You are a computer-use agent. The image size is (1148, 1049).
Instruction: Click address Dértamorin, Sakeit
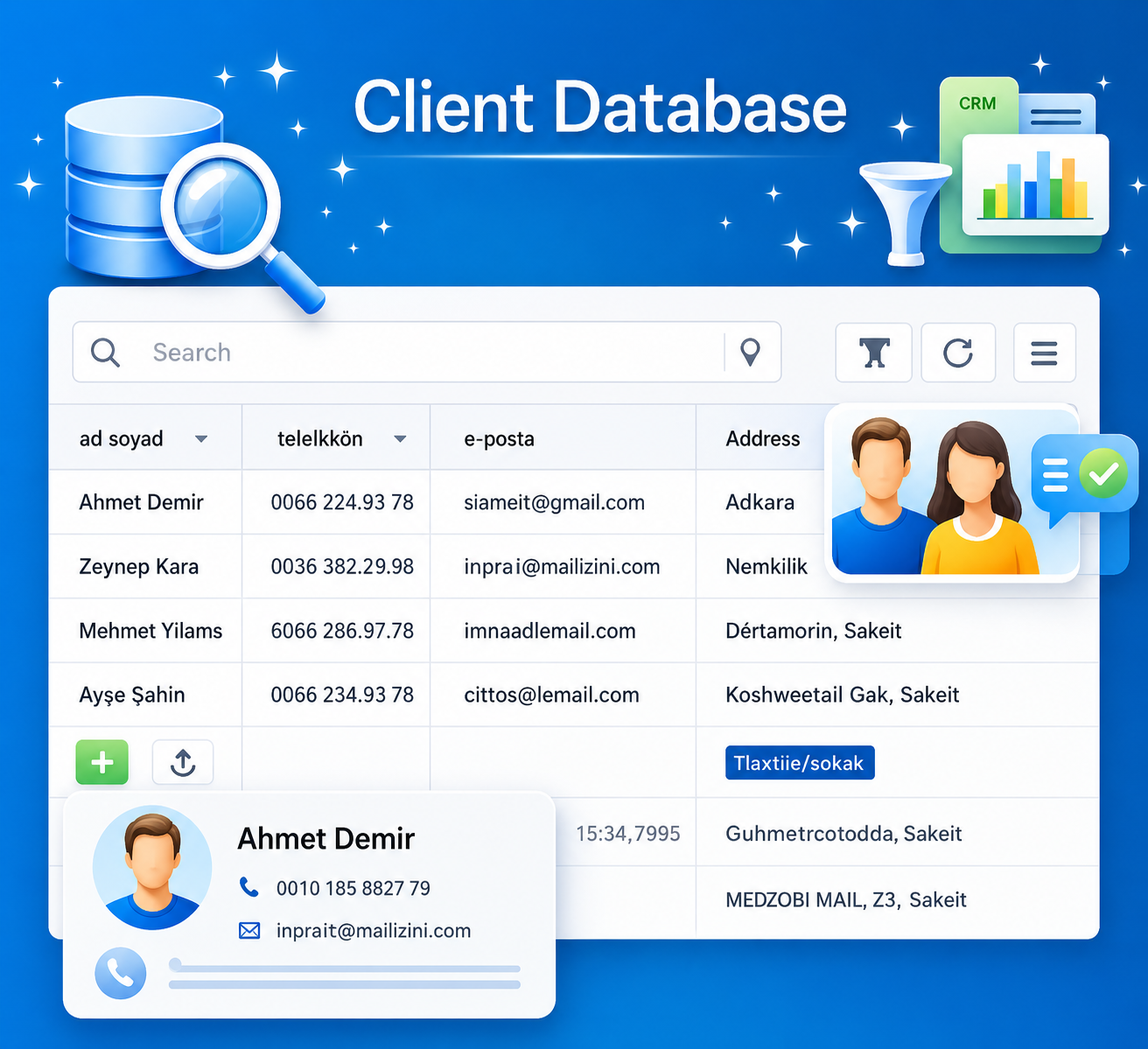pos(814,631)
